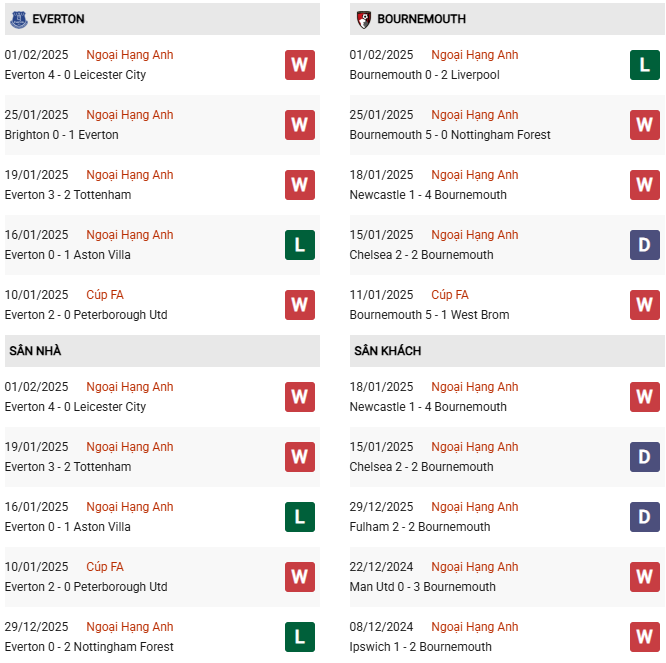The width and height of the screenshot is (666, 663).
Task: Select Newcastle 1-4 Bournemouth match in recent form
Action: coord(428,195)
